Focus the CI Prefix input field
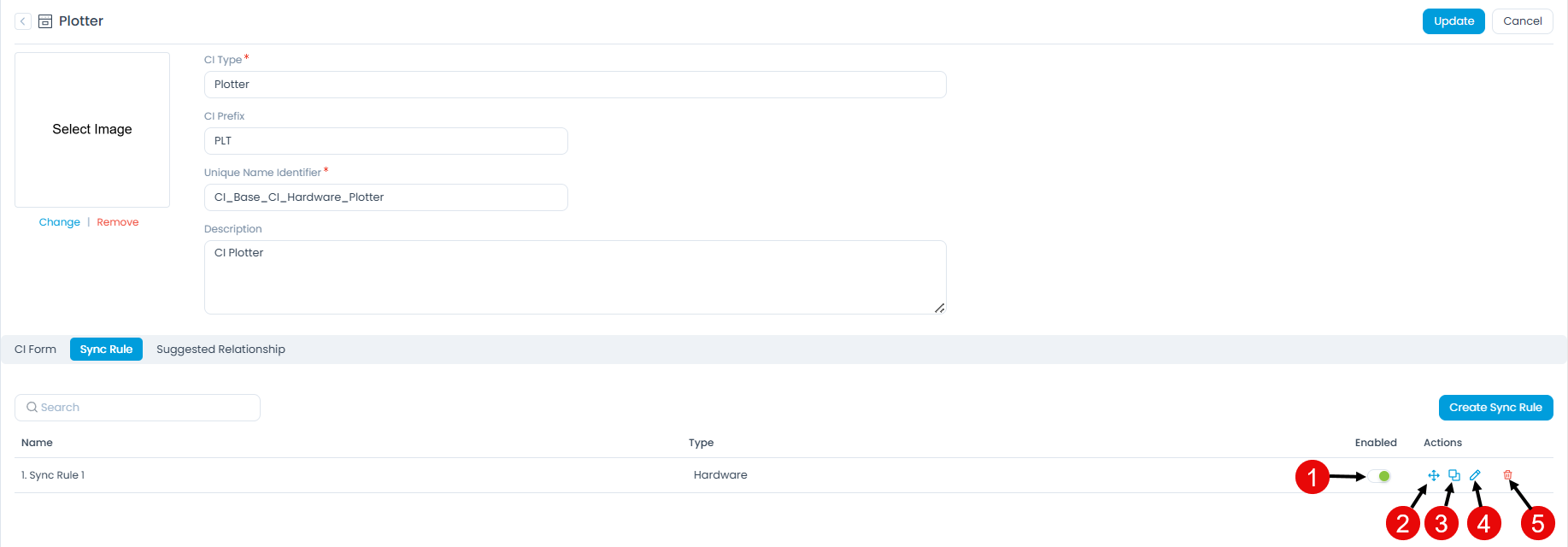The height and width of the screenshot is (547, 1568). 385,141
